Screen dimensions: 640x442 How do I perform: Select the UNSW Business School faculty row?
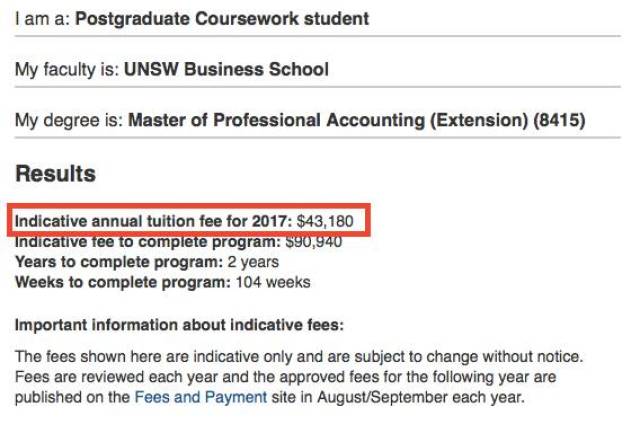click(226, 70)
